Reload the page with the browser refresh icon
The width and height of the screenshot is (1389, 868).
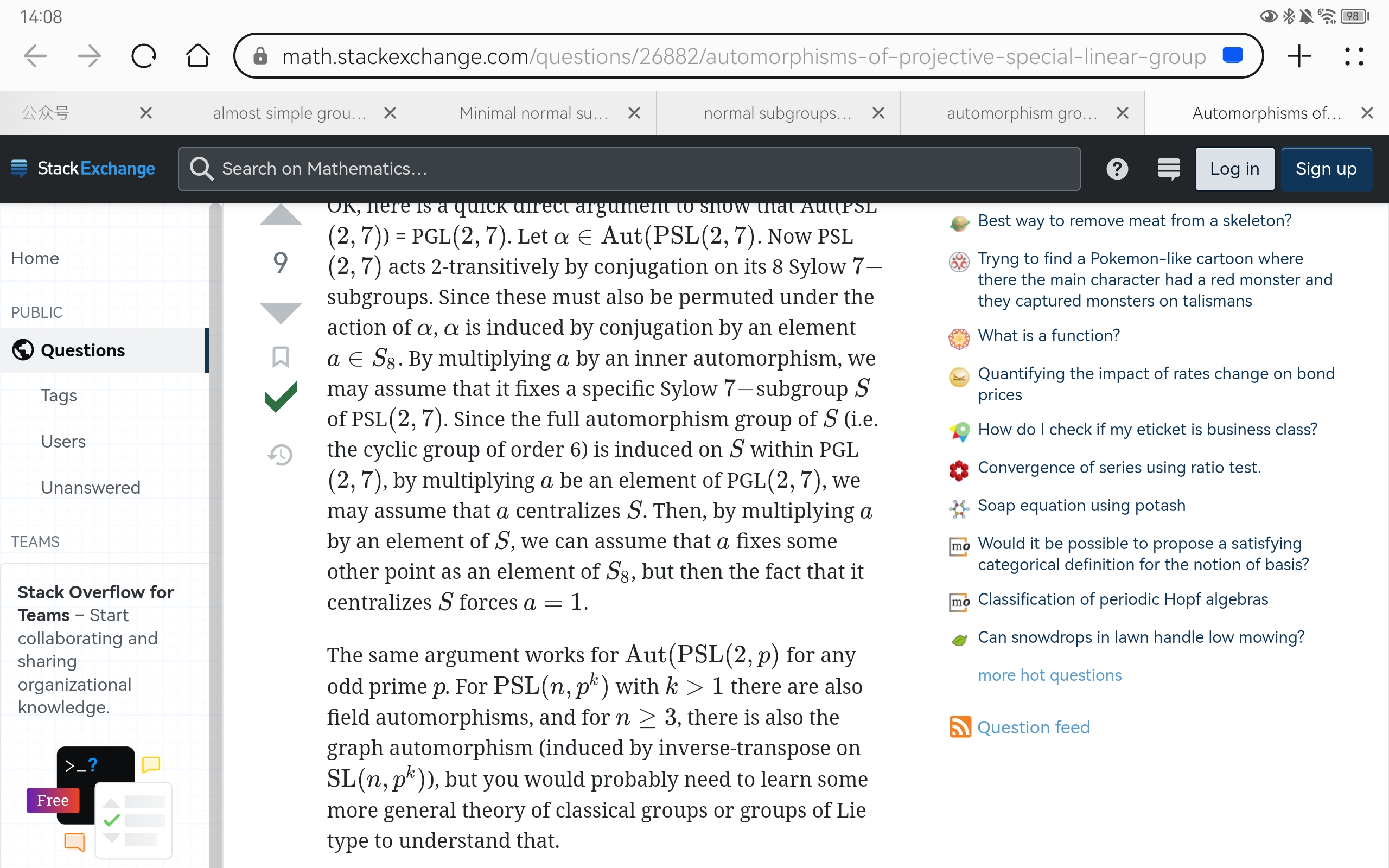click(x=143, y=56)
